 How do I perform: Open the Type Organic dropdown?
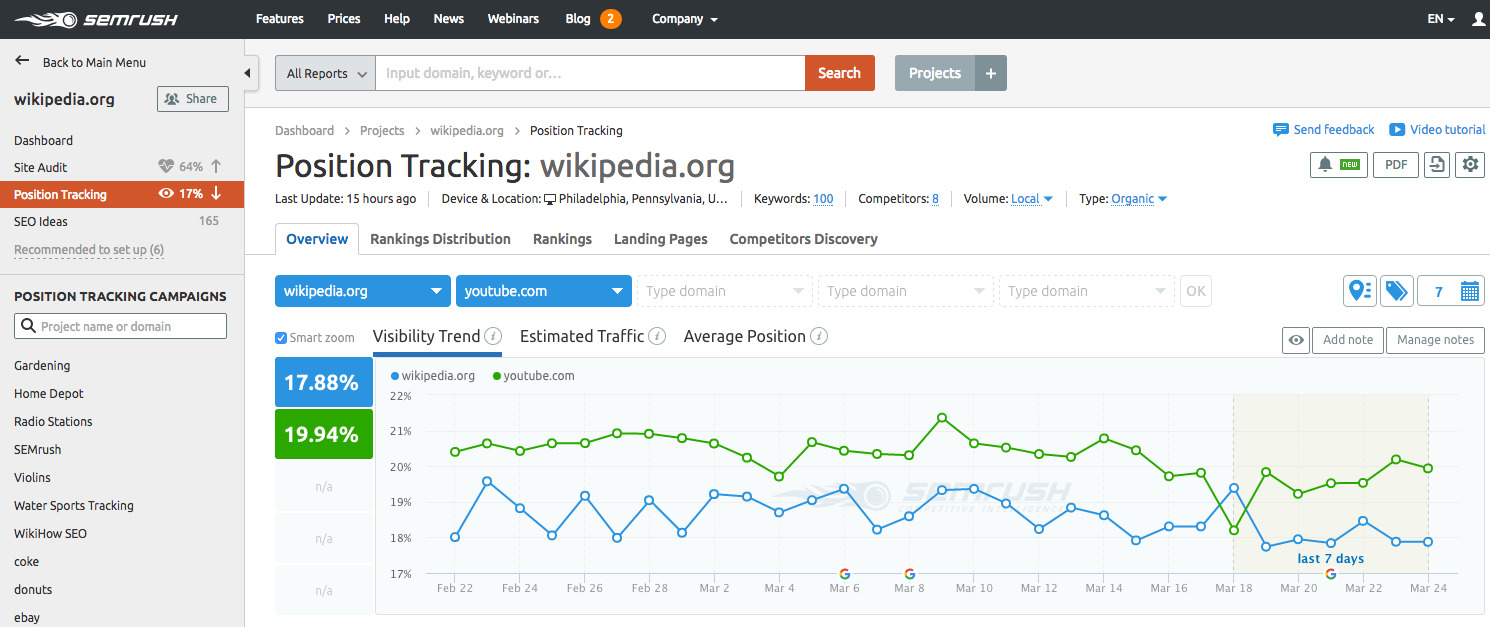tap(1139, 199)
